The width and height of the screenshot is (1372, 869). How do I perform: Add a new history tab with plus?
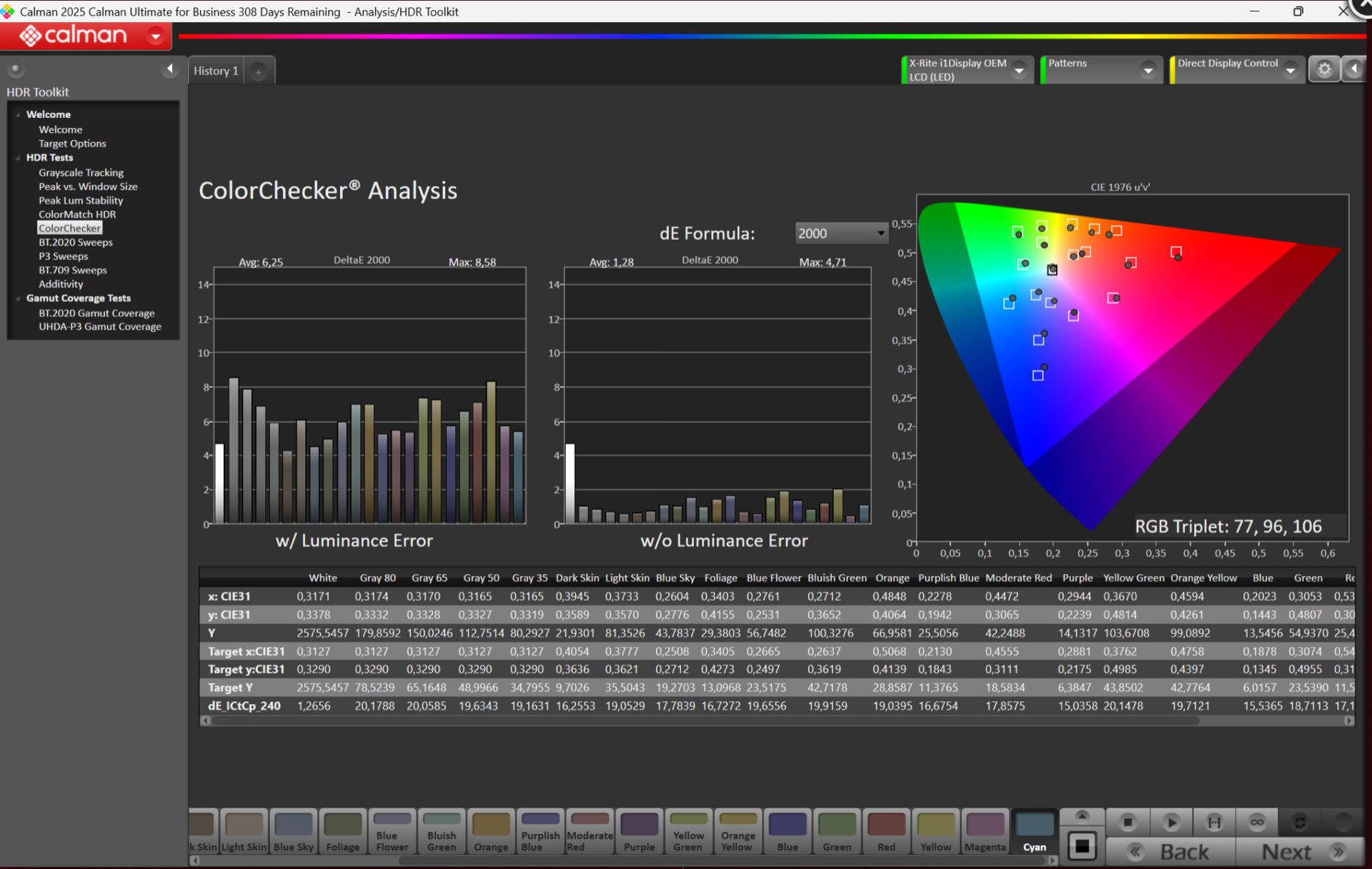point(259,71)
